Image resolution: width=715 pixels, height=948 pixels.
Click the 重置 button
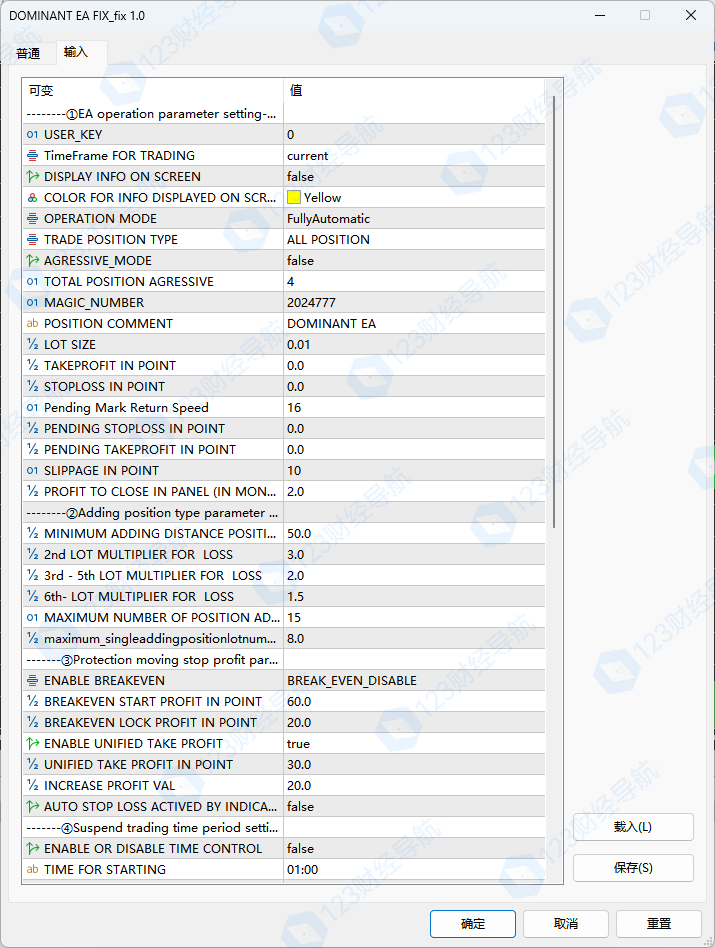[x=659, y=924]
